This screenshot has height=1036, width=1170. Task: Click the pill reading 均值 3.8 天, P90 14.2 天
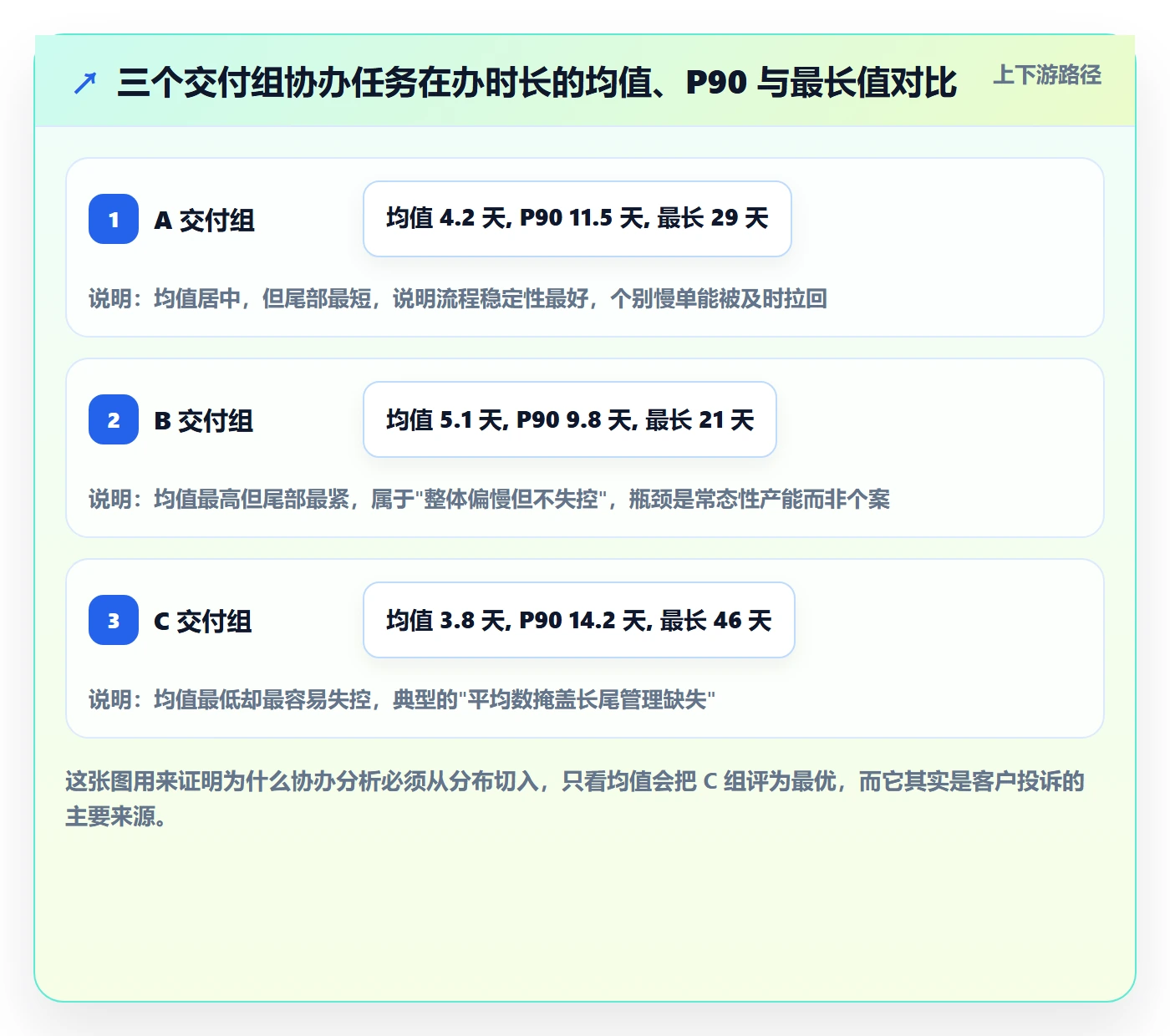point(579,620)
